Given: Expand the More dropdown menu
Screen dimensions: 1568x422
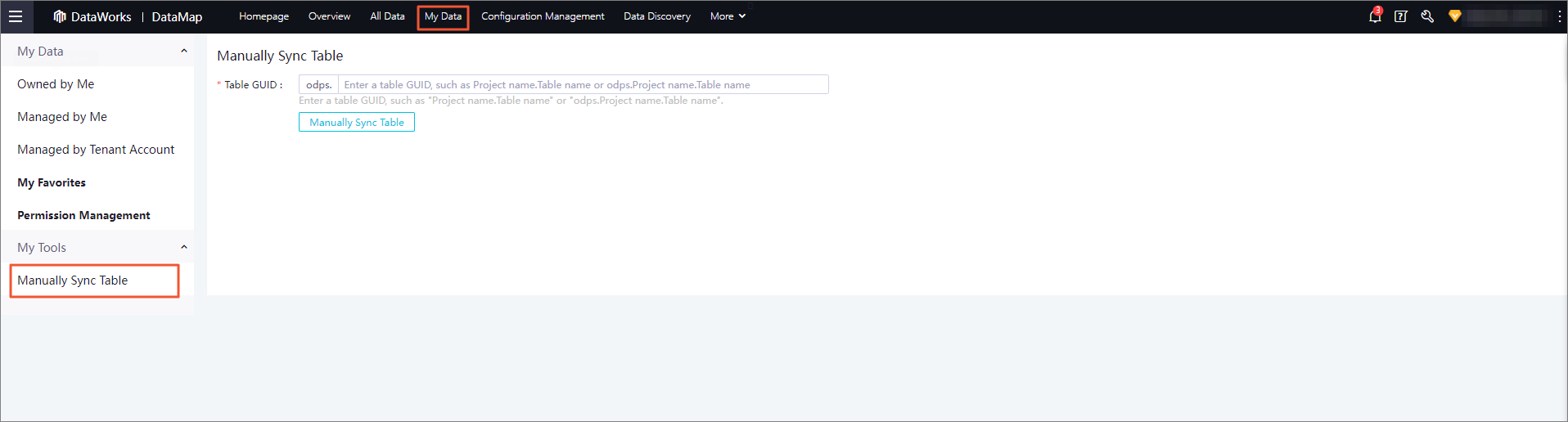Looking at the screenshot, I should tap(728, 16).
